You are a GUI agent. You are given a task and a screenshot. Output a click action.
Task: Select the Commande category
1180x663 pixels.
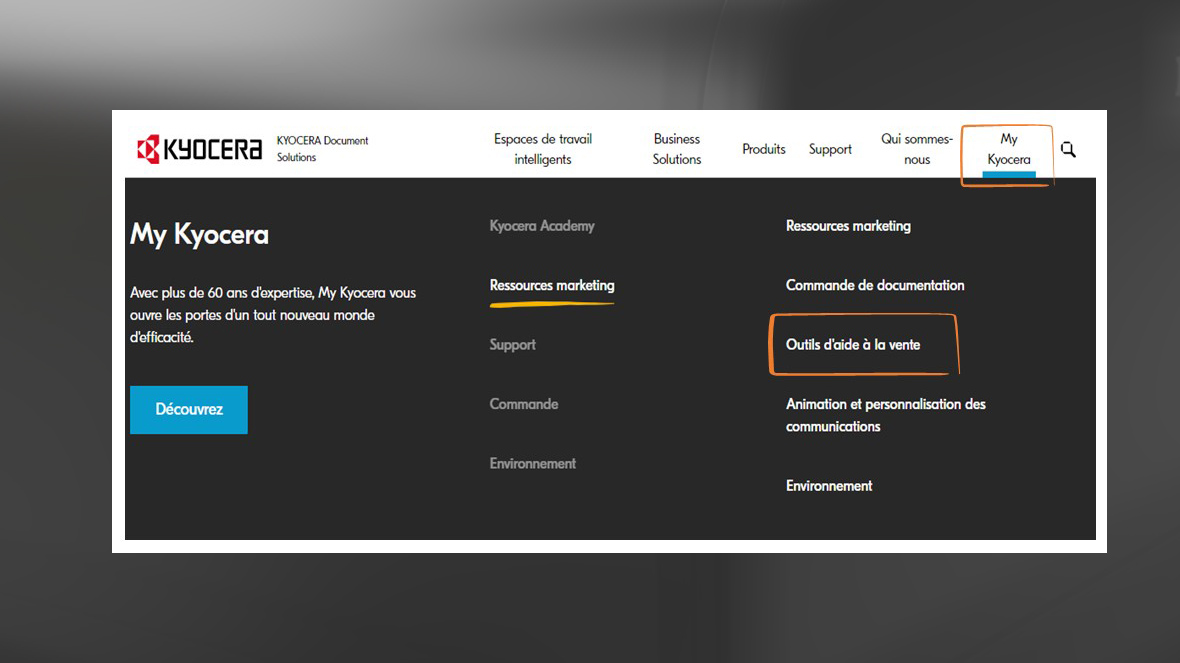523,404
